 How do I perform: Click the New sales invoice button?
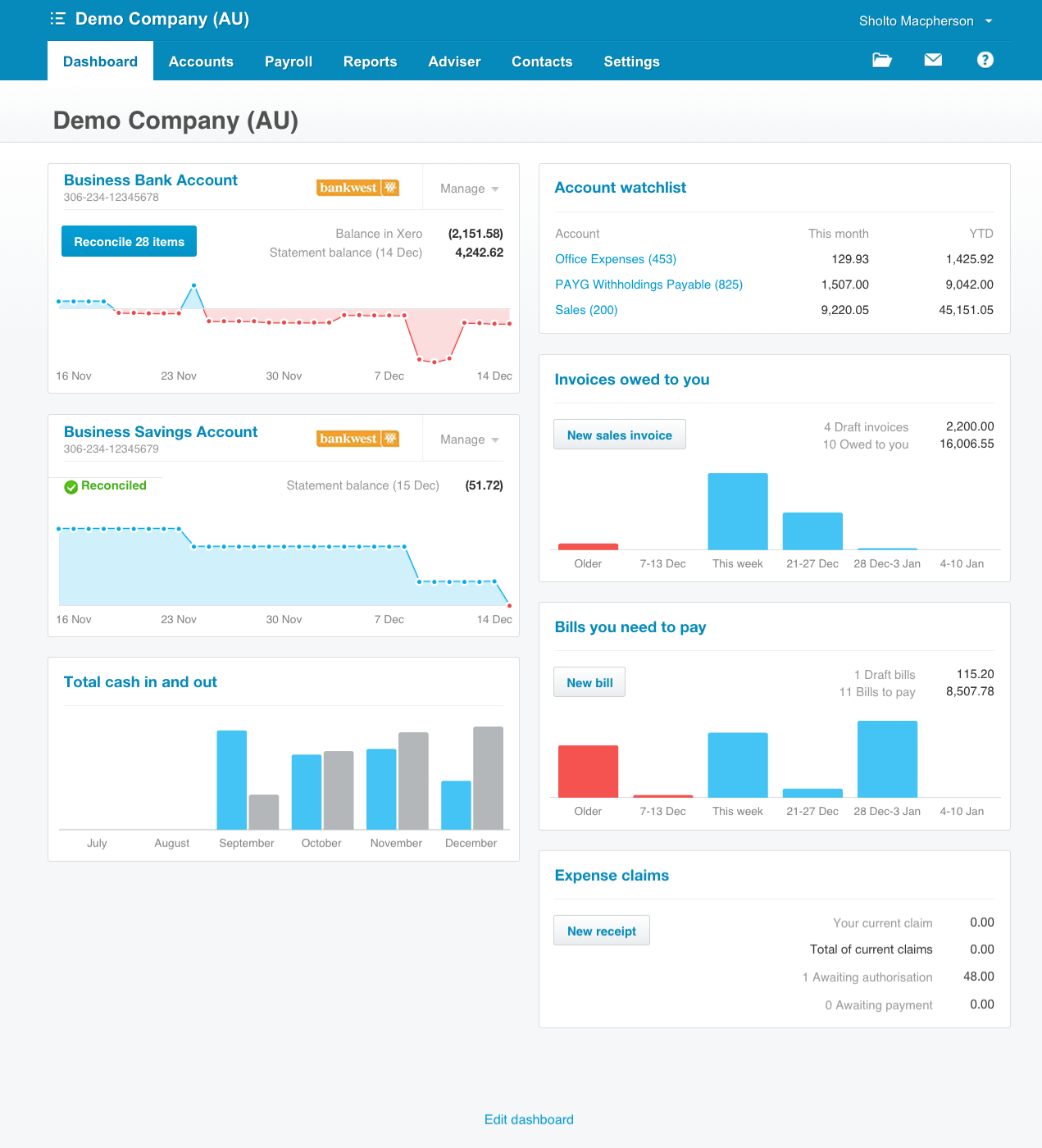[619, 435]
